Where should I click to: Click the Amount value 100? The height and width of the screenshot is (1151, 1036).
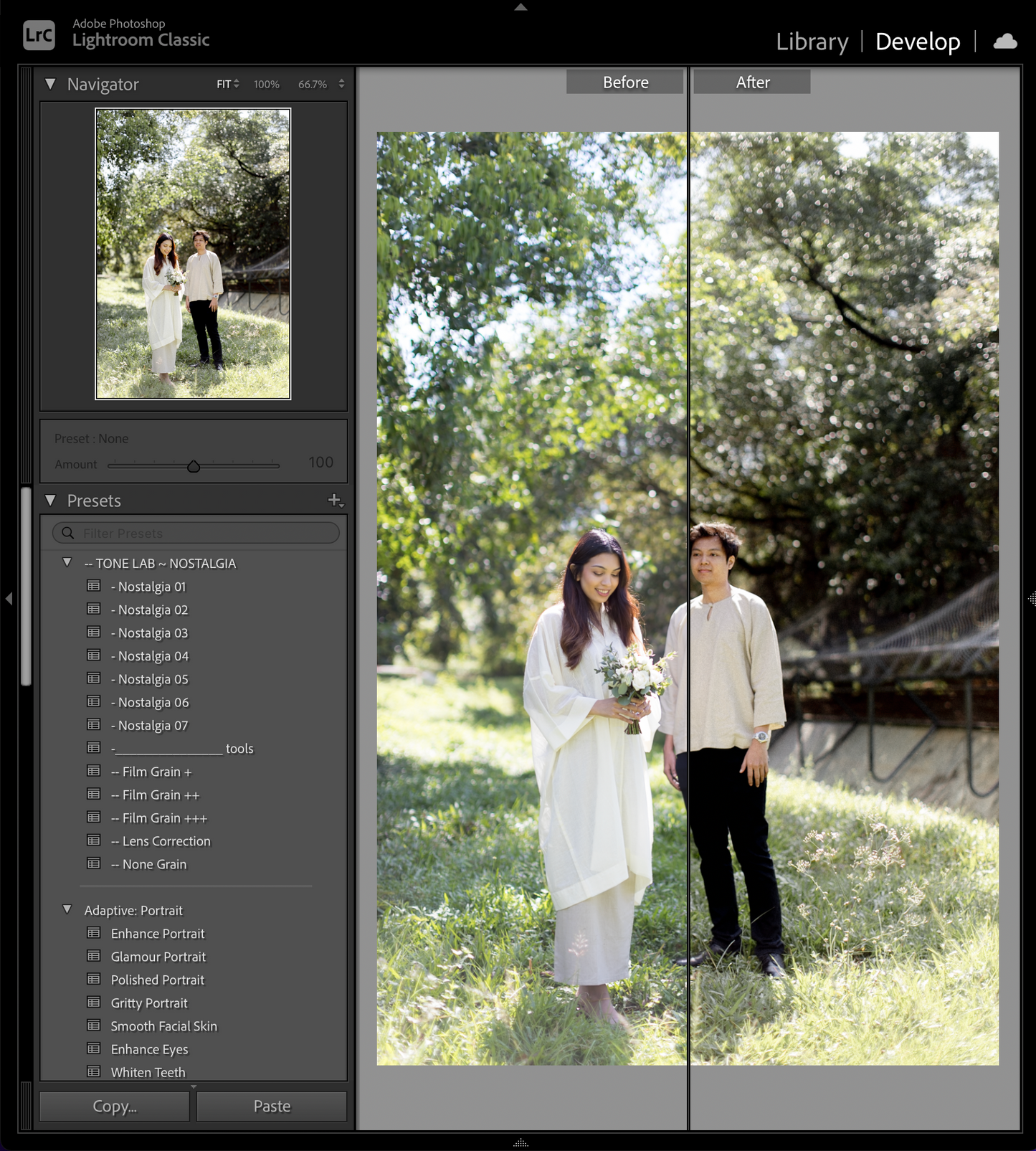320,463
